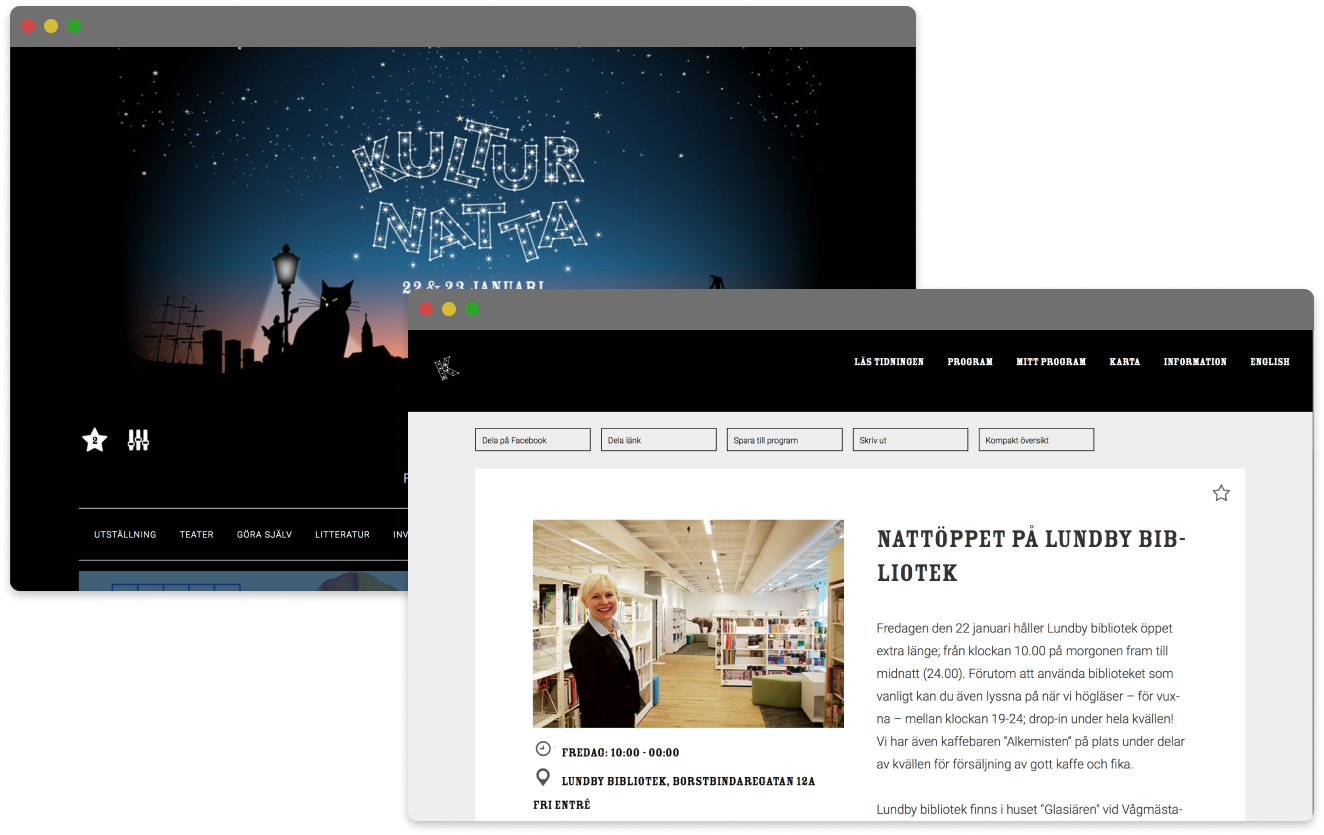Screen dimensions: 1324x835
Task: Click the Kompakt översikt button
Action: [x=1037, y=440]
